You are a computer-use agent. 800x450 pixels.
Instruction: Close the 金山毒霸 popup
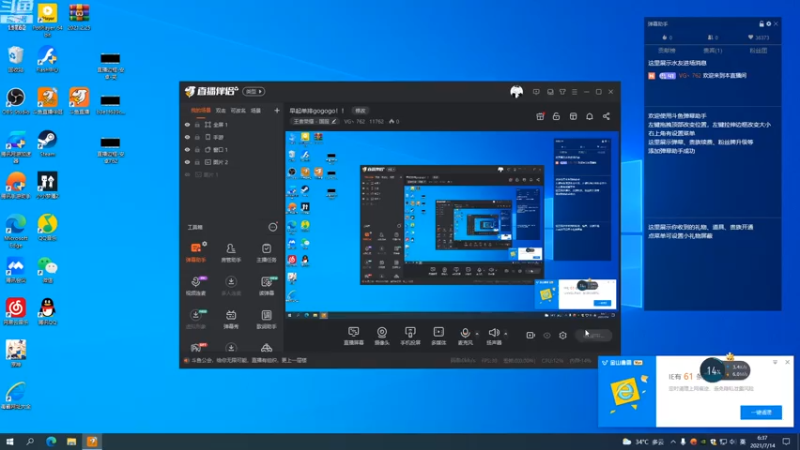point(787,362)
